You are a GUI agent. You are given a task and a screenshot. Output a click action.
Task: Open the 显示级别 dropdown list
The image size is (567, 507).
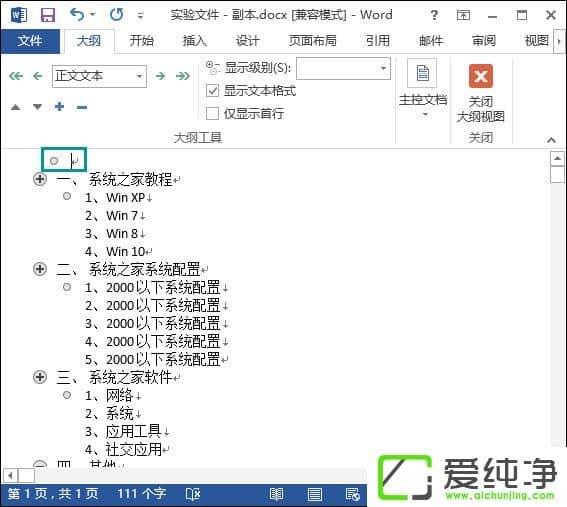[383, 68]
